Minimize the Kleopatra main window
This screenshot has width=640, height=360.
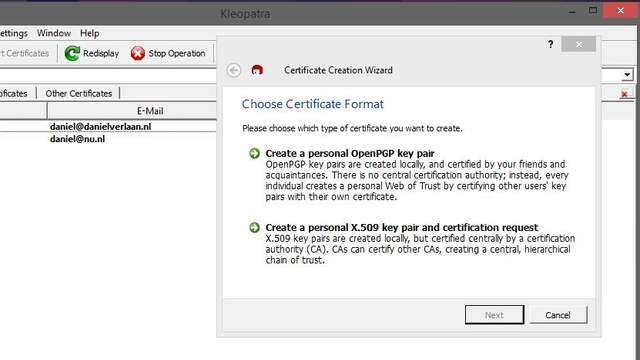pyautogui.click(x=572, y=12)
